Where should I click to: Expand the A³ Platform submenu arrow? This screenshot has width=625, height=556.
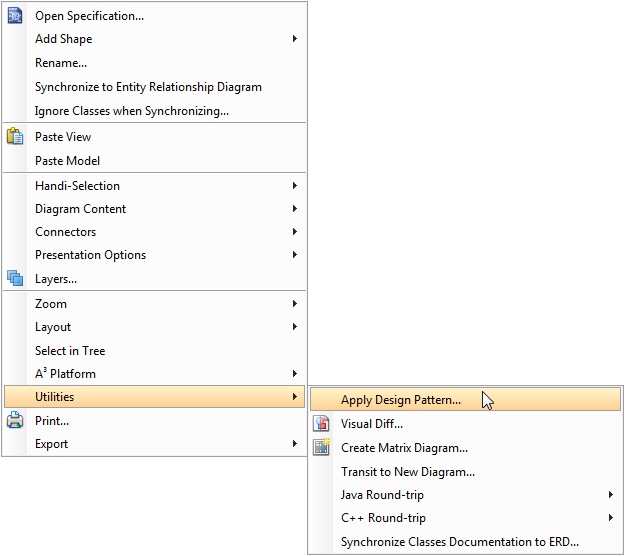(x=295, y=374)
